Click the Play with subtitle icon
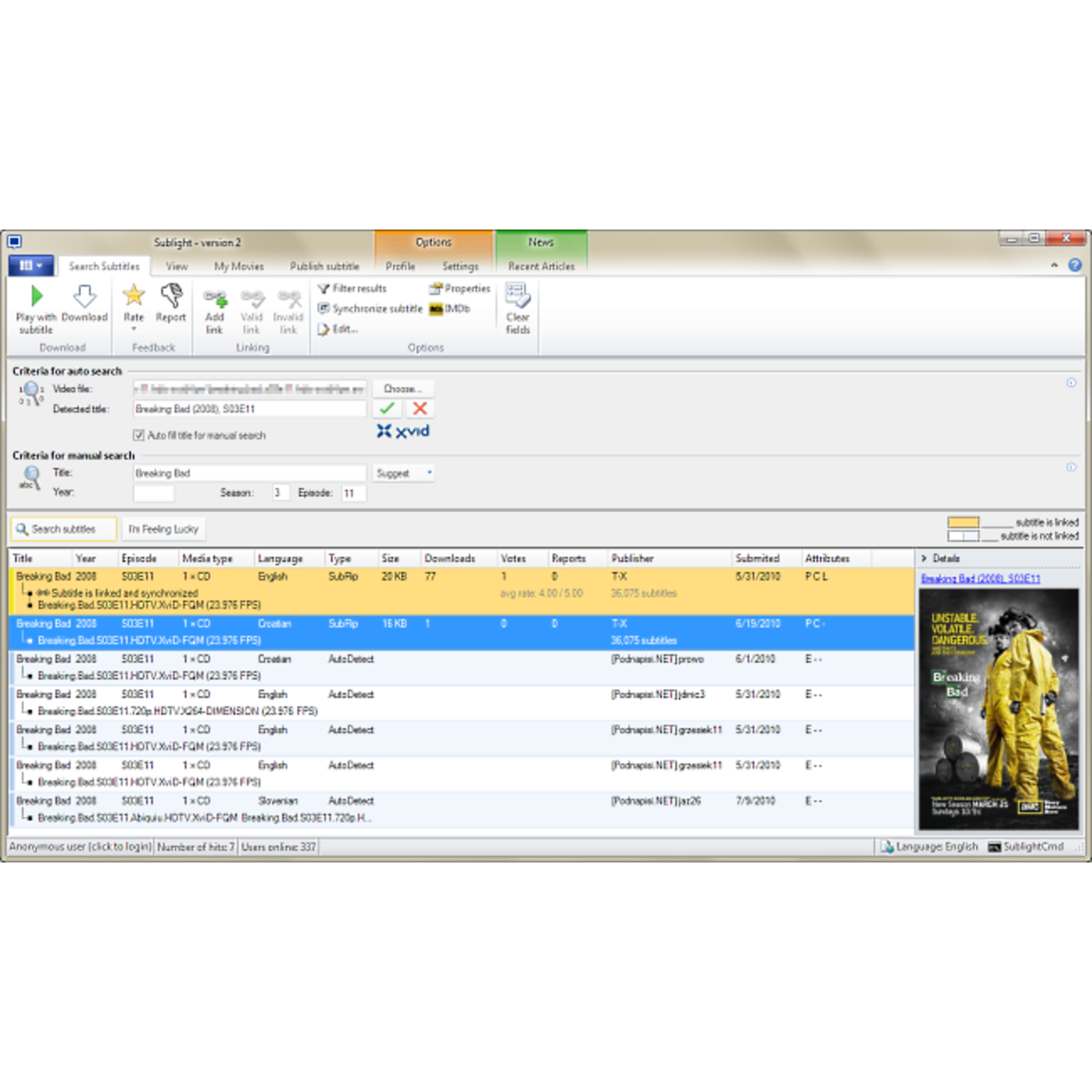The height and width of the screenshot is (1092, 1092). pos(36,297)
